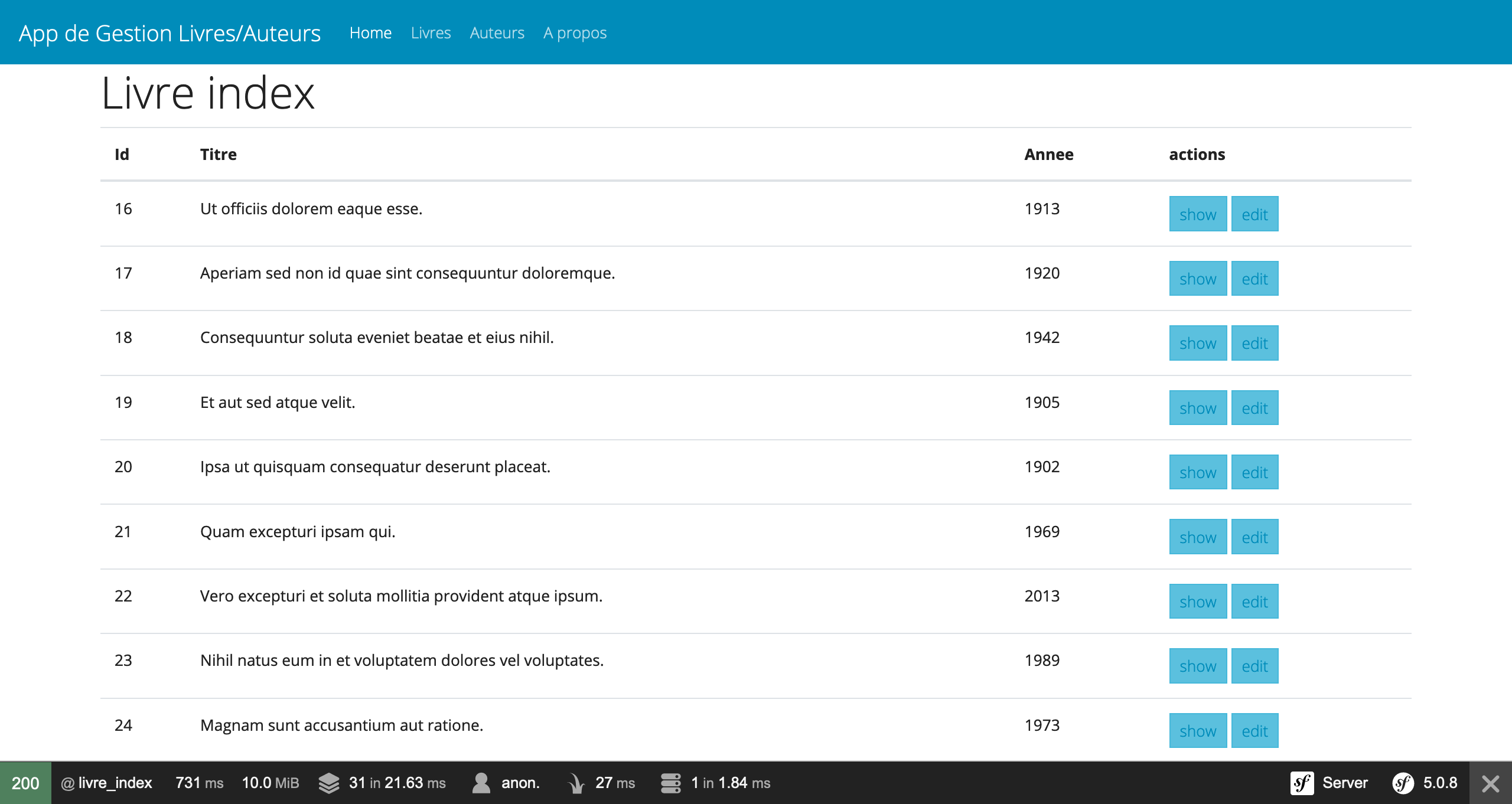Open the Livres menu item
1512x804 pixels.
tap(431, 33)
